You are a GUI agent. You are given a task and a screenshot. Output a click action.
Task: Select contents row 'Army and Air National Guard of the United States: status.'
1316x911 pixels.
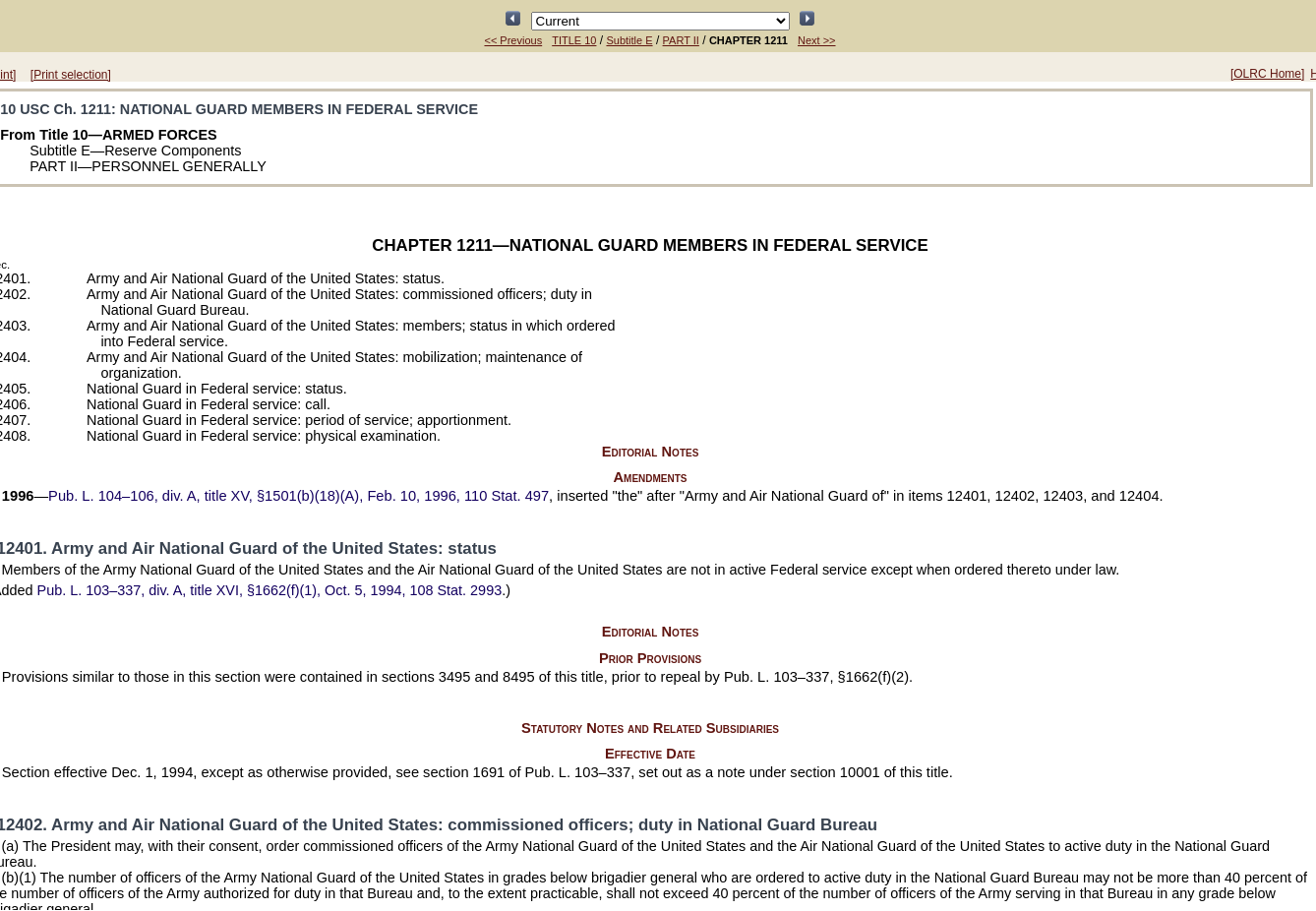[266, 278]
